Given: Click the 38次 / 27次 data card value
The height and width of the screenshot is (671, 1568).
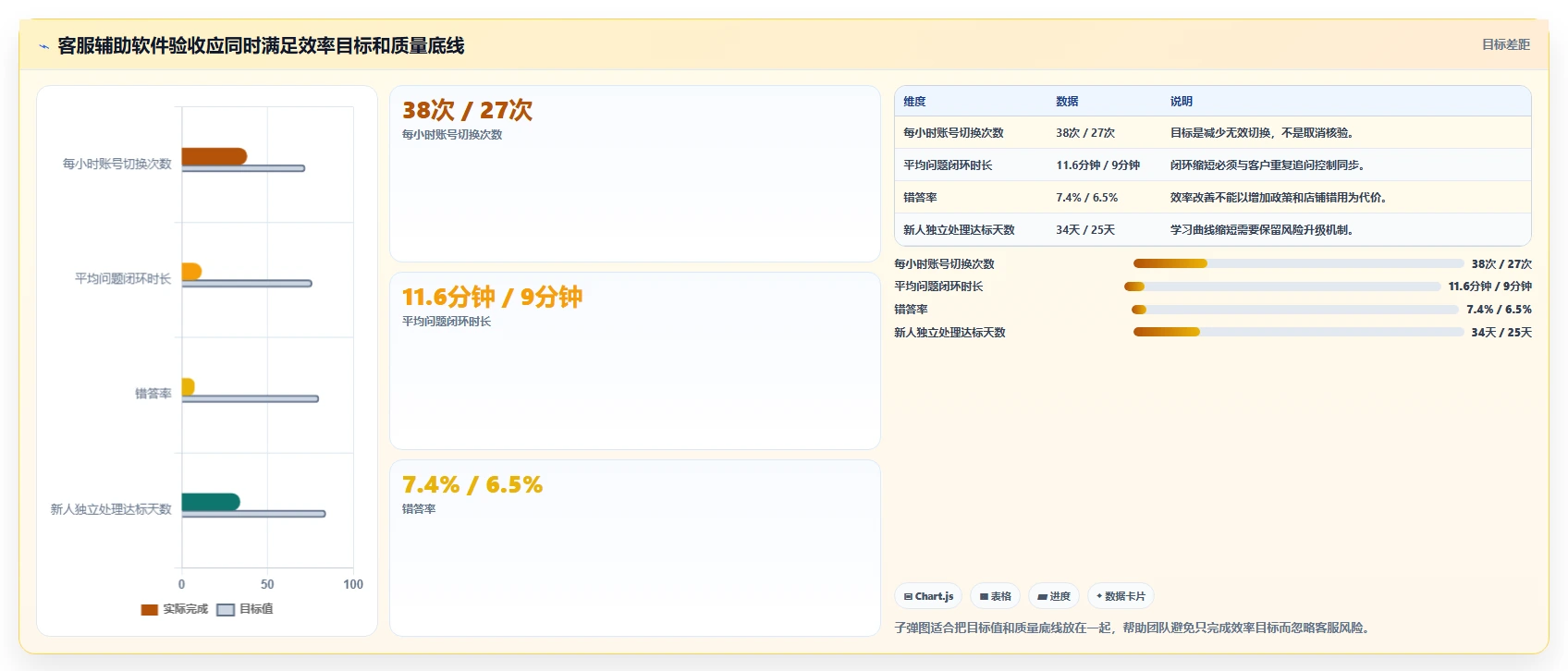Looking at the screenshot, I should pos(467,111).
